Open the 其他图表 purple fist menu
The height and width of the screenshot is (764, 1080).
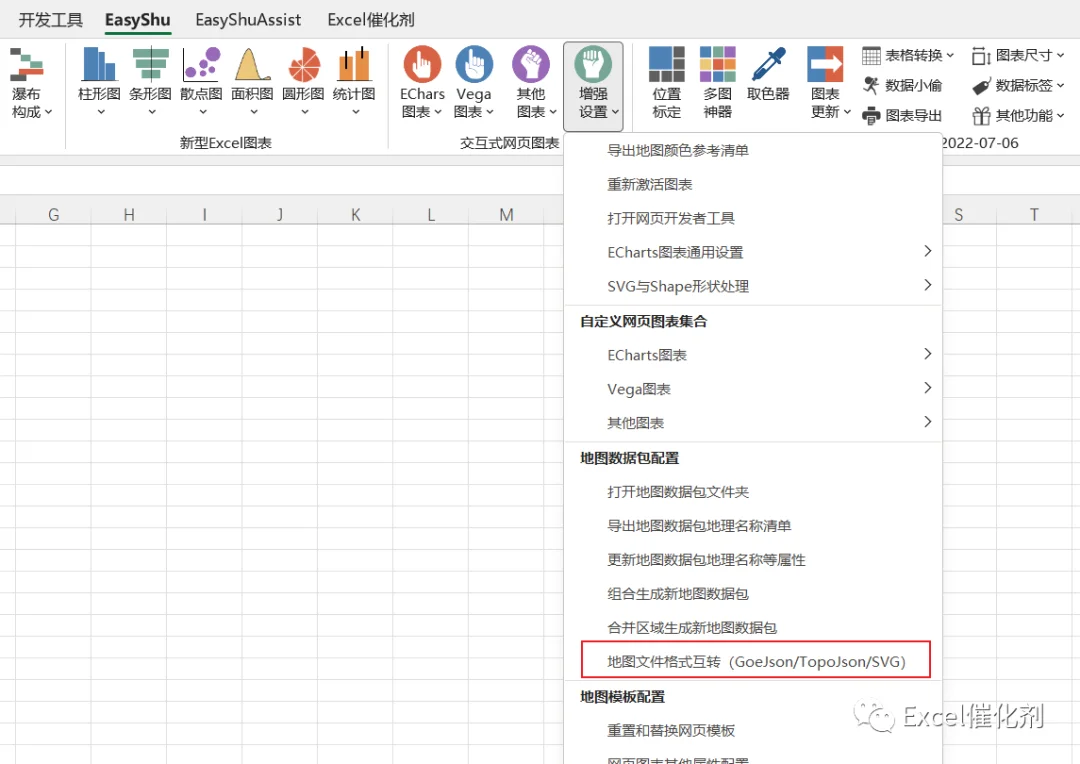532,83
